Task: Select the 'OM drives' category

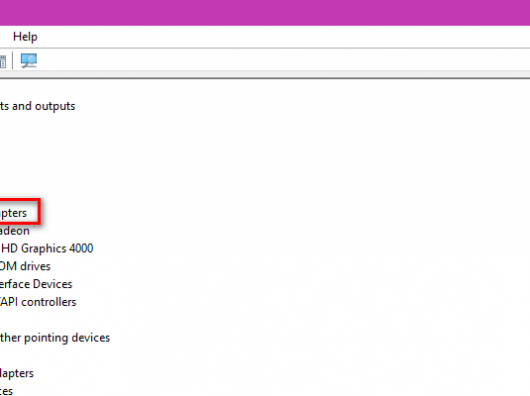Action: [25, 266]
